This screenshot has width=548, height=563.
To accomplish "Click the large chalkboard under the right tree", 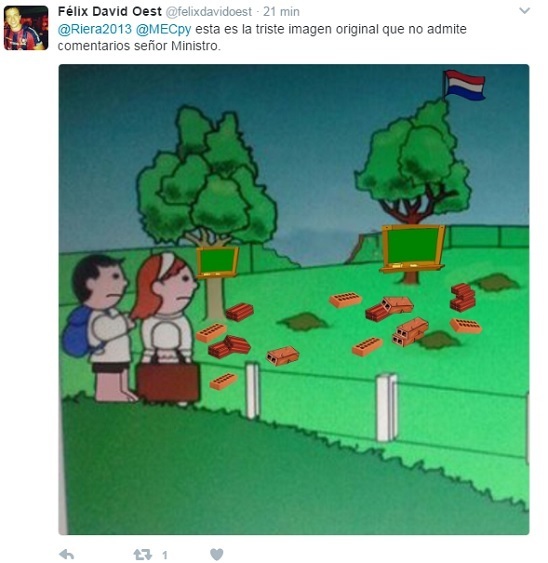I will point(413,247).
